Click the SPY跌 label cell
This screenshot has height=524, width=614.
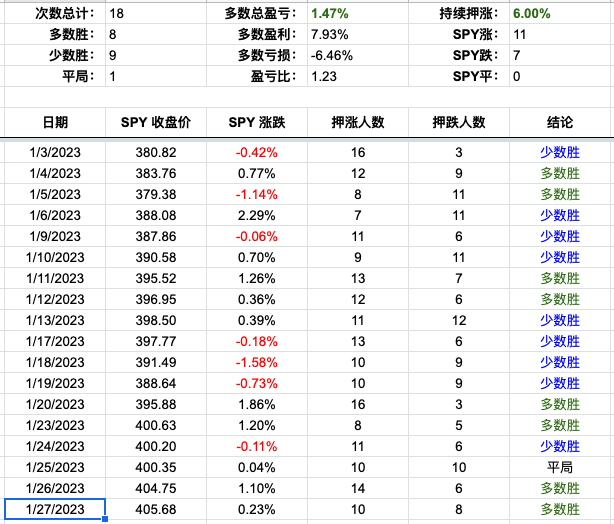(459, 55)
